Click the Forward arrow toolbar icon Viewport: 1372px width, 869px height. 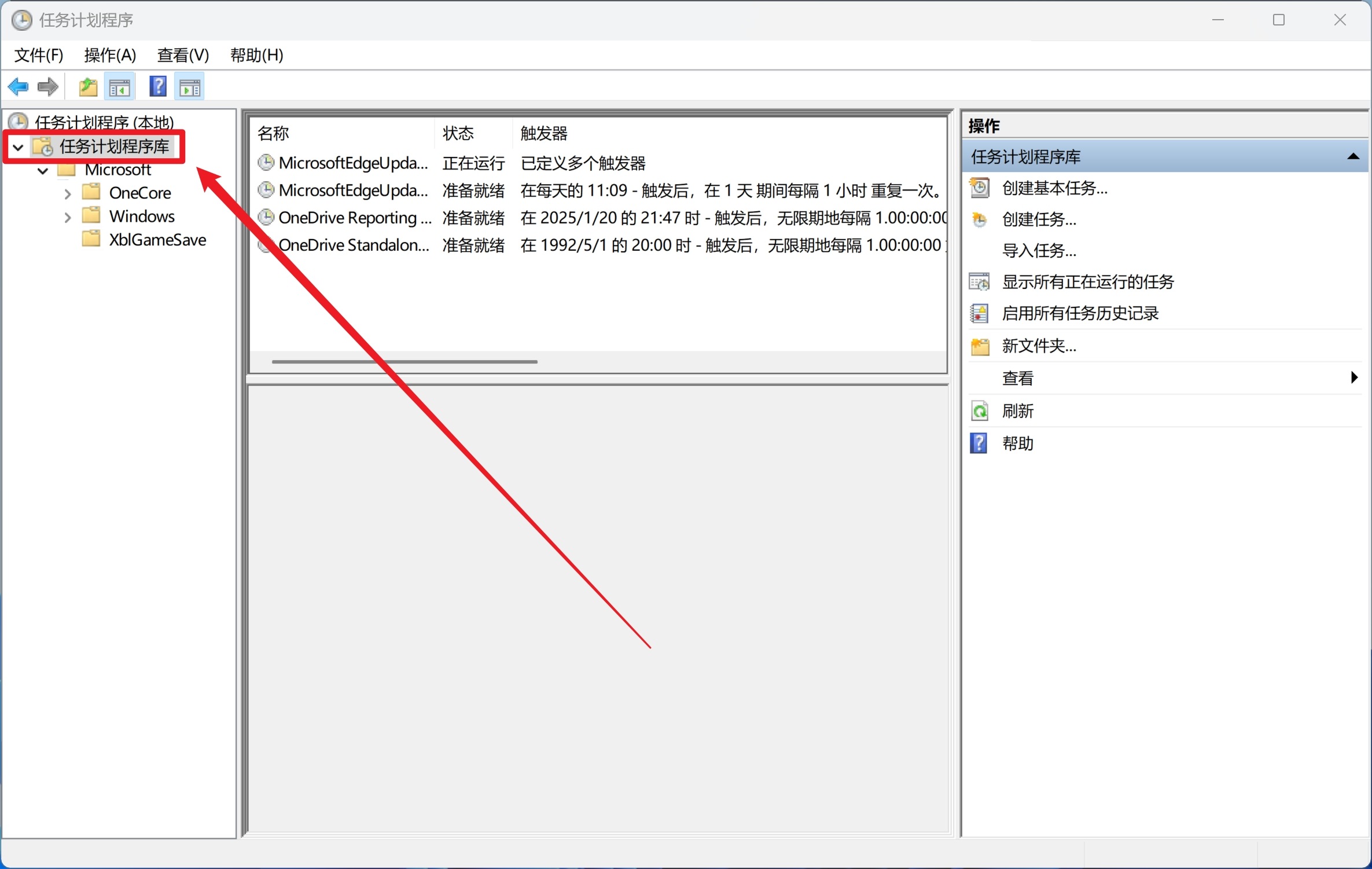[x=47, y=87]
